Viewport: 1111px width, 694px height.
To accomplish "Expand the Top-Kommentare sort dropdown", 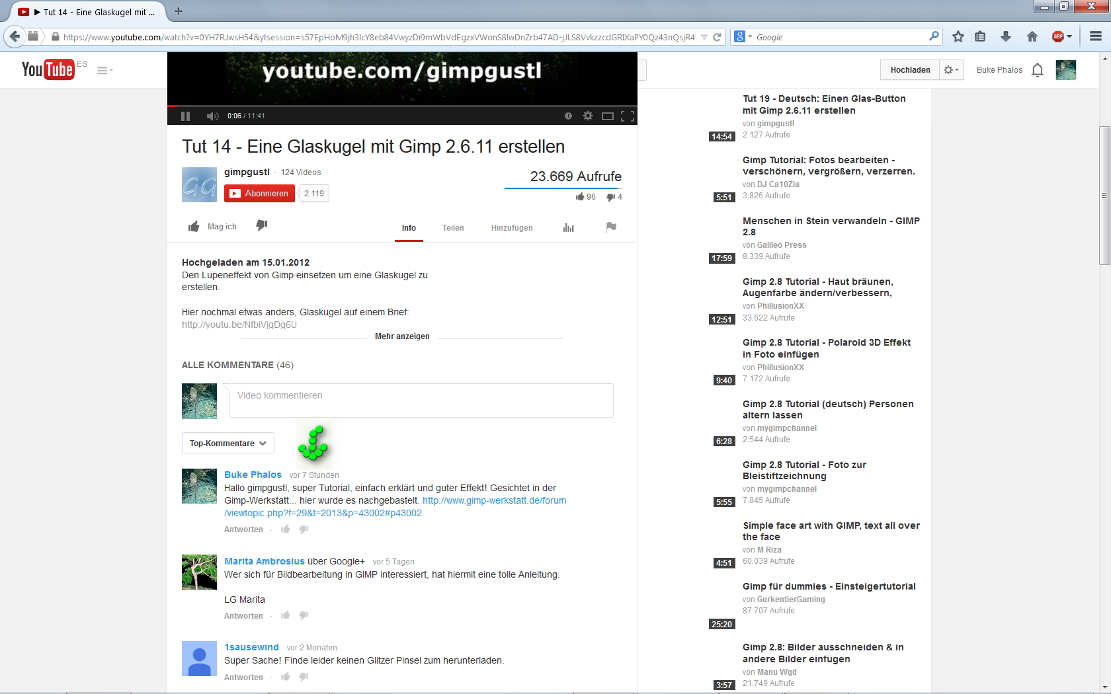I will coord(229,443).
